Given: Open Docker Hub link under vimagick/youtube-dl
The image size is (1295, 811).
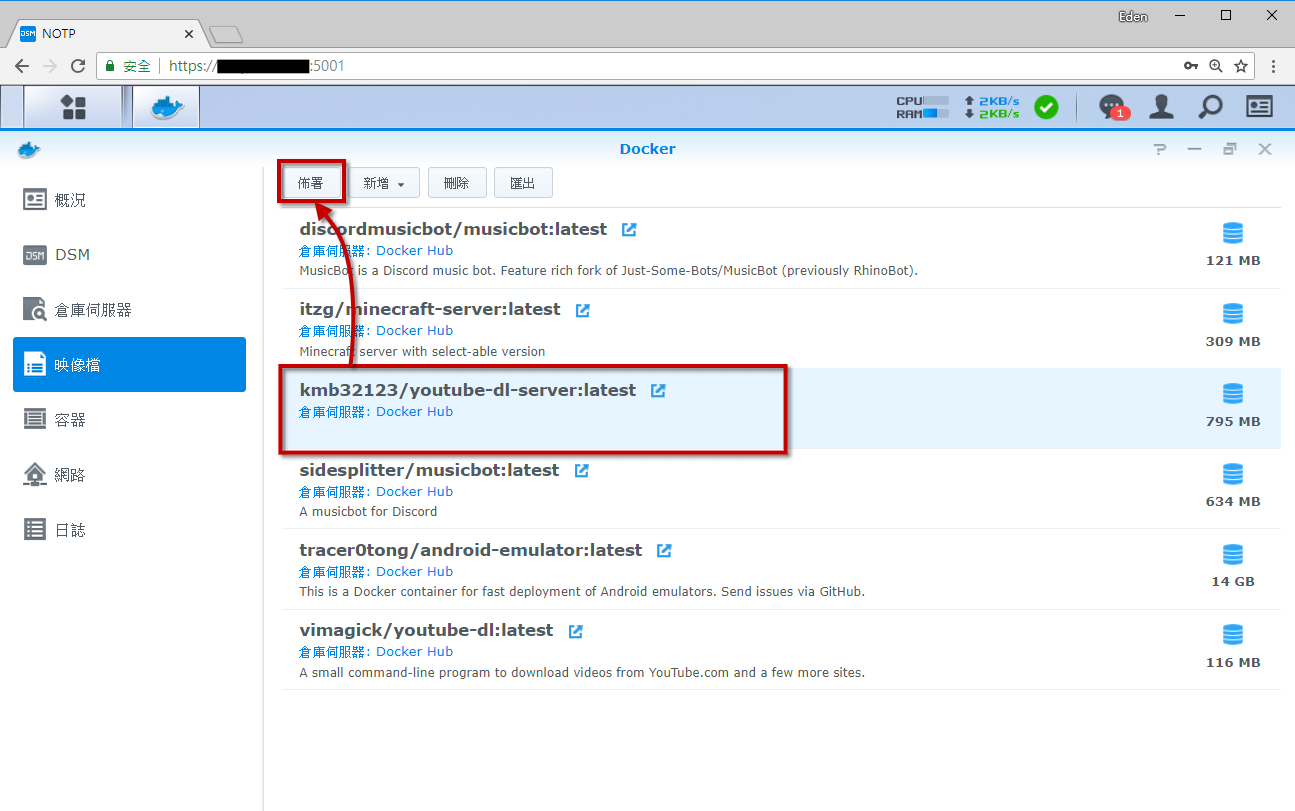Looking at the screenshot, I should coord(414,652).
